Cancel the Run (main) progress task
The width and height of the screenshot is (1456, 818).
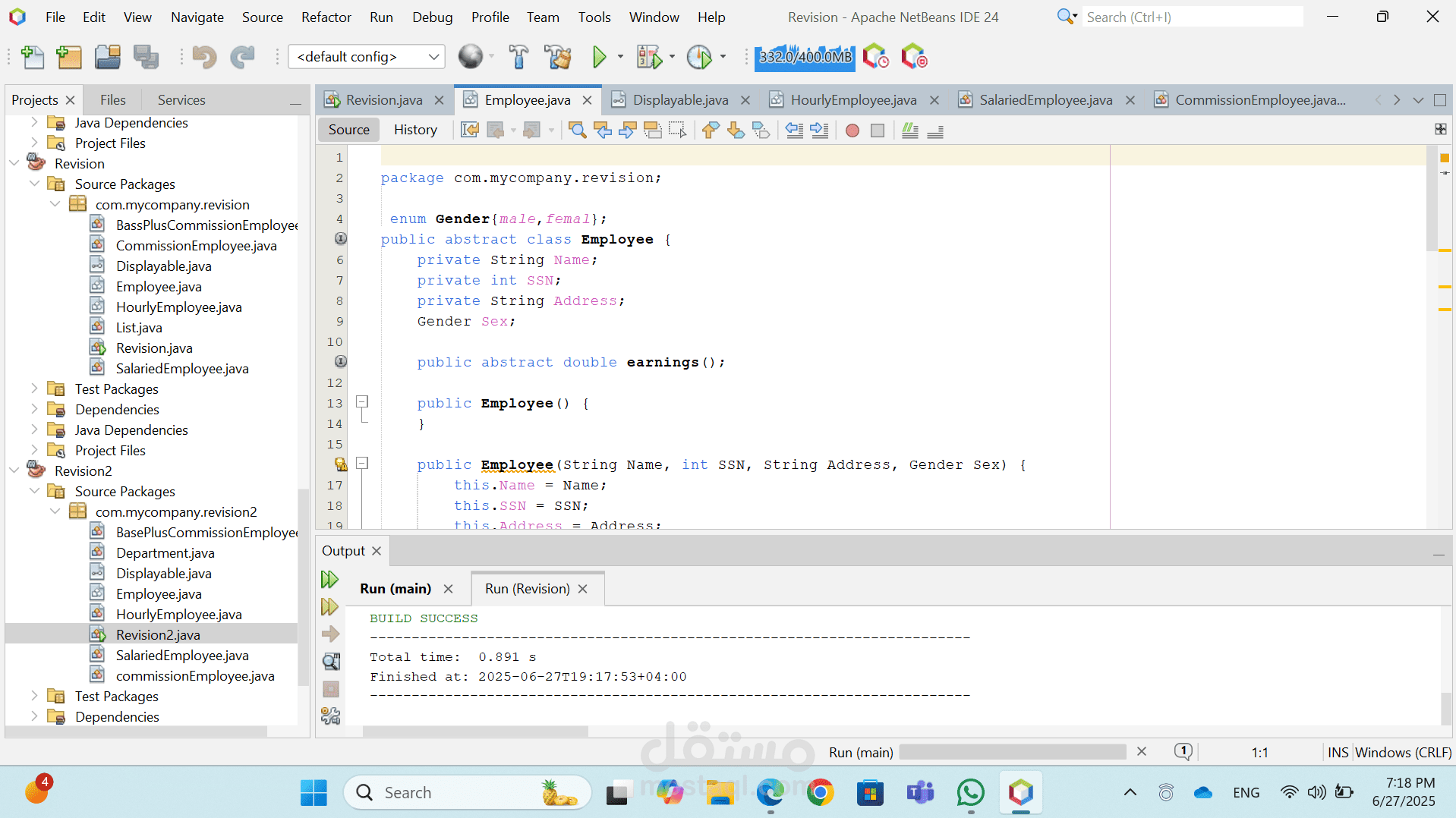coord(1142,751)
